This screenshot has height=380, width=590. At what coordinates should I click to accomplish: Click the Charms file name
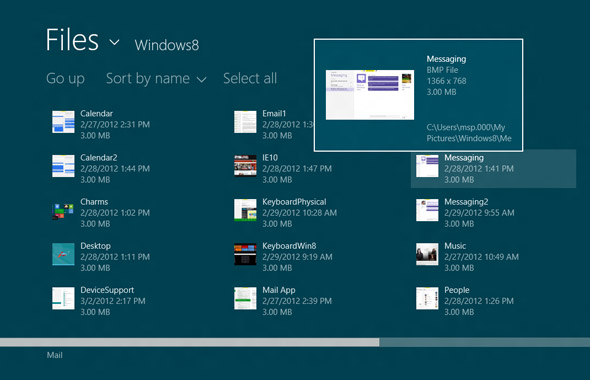pyautogui.click(x=94, y=201)
